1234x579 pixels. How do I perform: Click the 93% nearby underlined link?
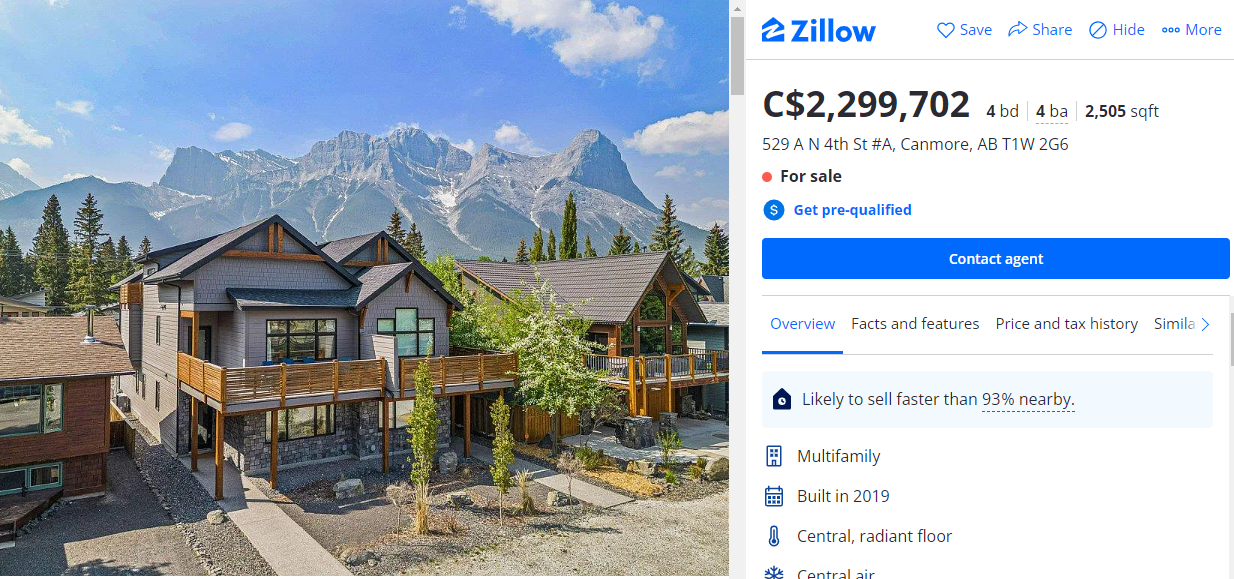pyautogui.click(x=1027, y=400)
